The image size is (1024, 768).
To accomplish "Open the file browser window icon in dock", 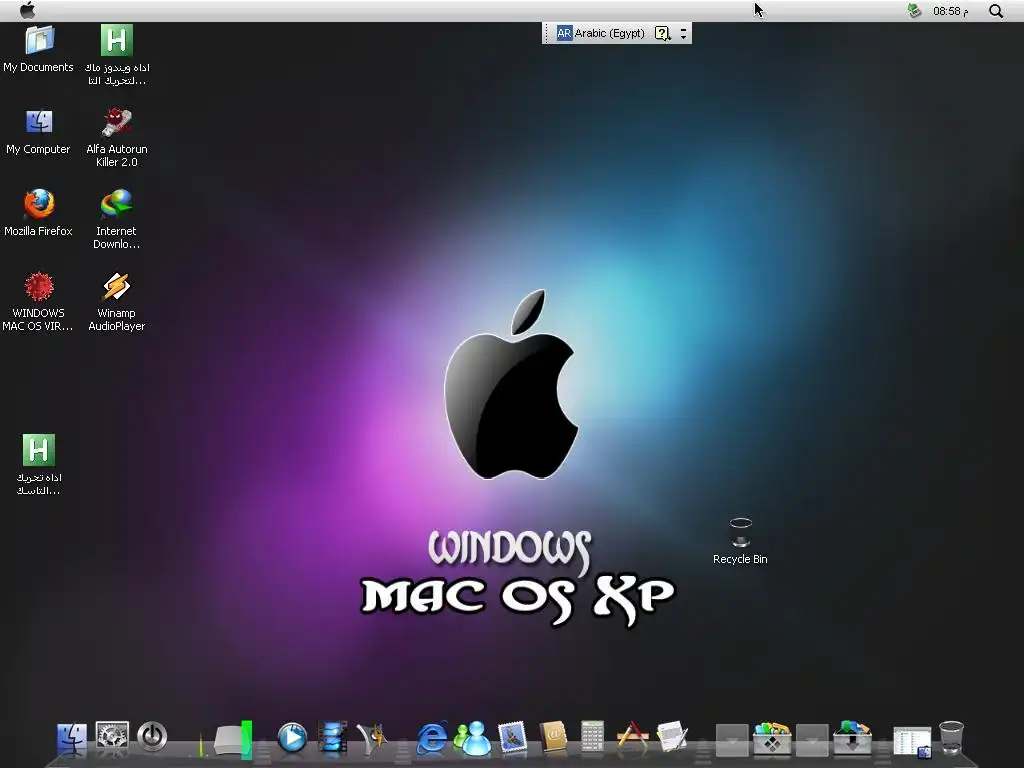I will 912,743.
